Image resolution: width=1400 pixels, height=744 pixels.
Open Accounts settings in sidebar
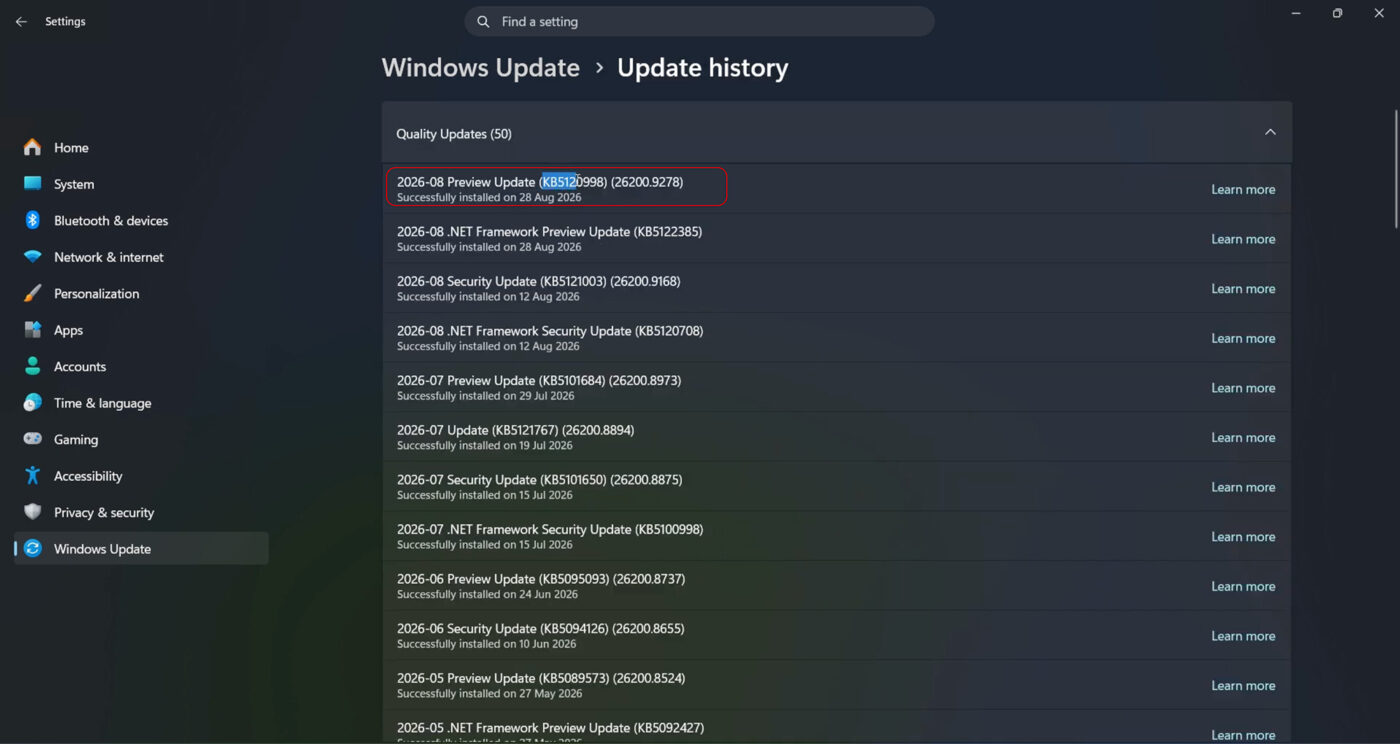(x=141, y=366)
